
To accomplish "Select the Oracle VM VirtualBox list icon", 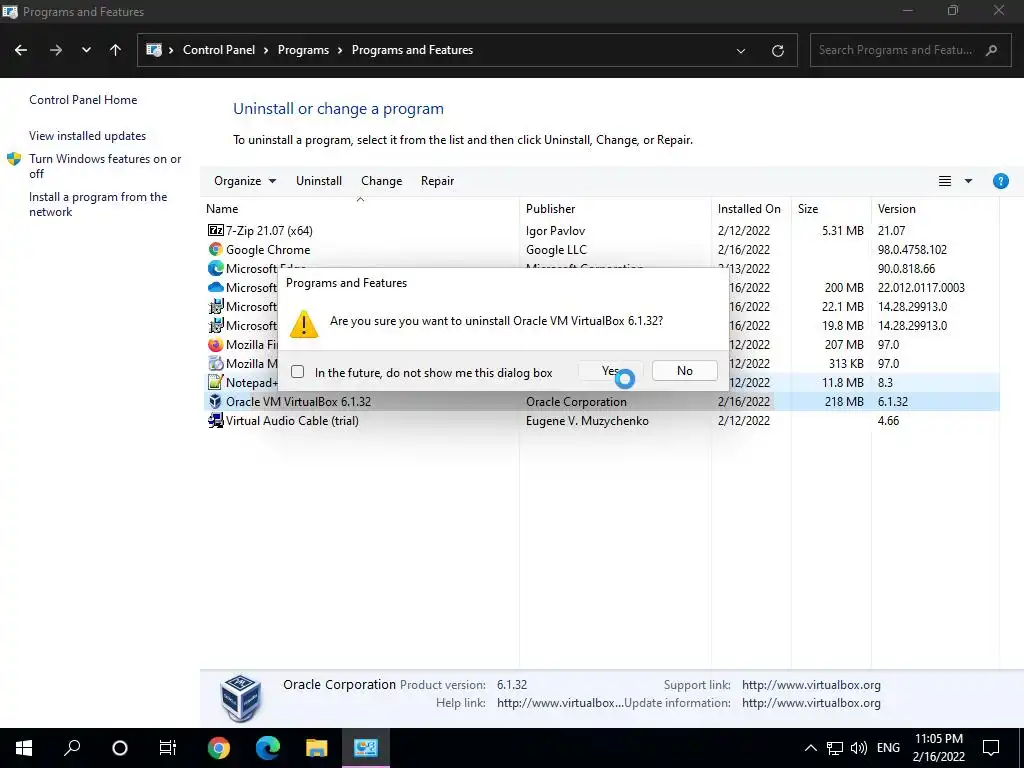I will [216, 402].
